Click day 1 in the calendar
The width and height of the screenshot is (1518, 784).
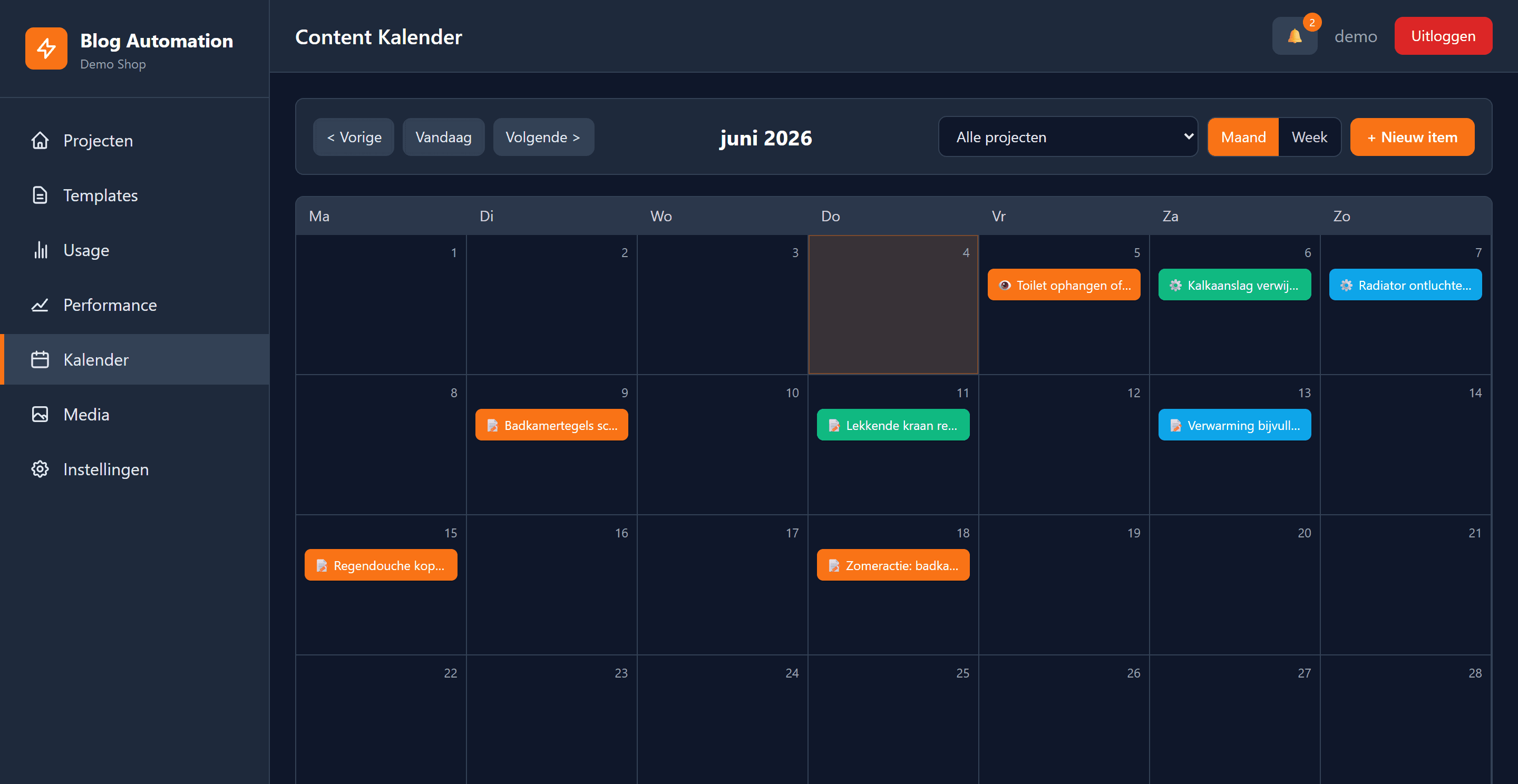(x=381, y=305)
